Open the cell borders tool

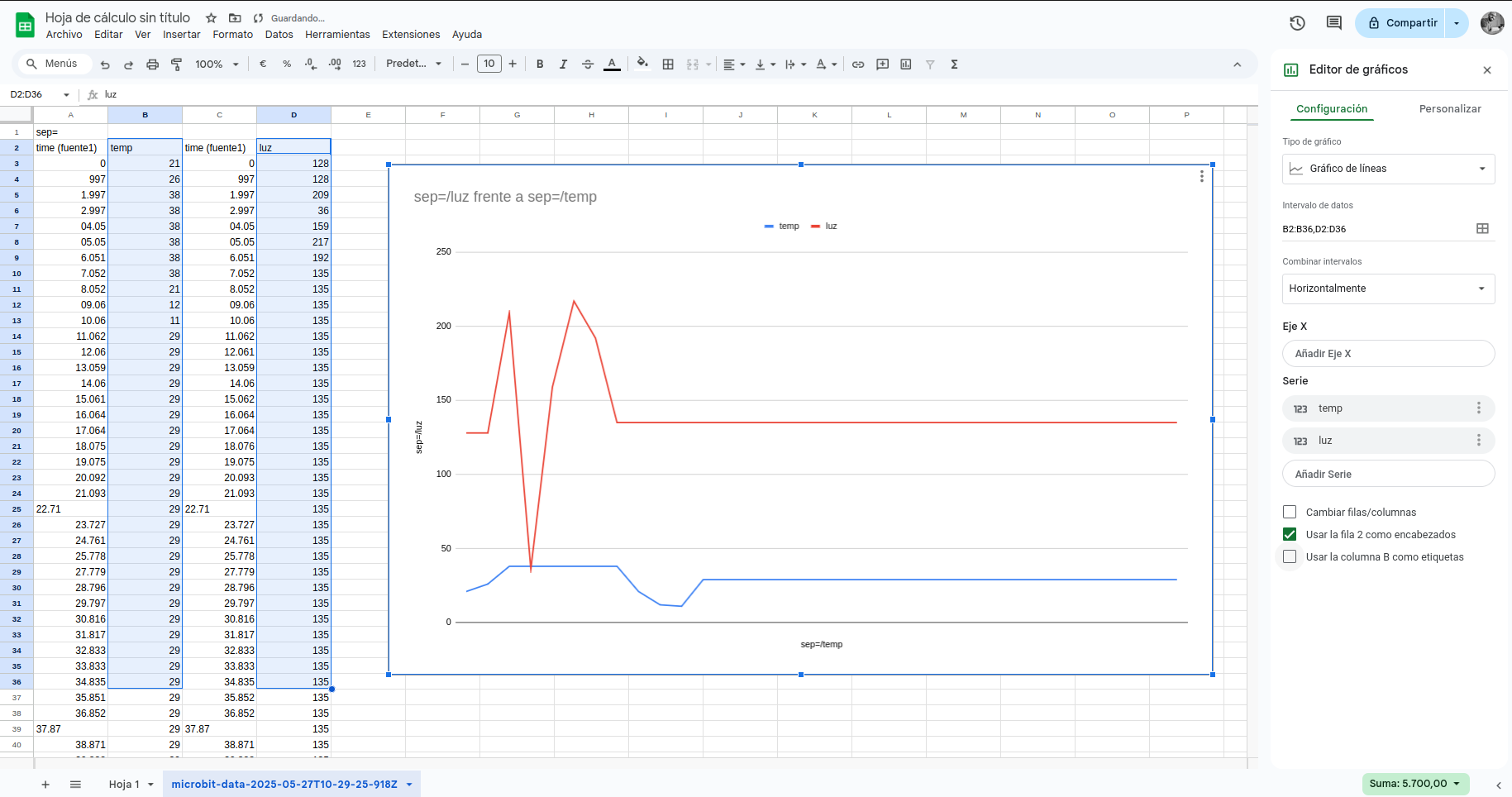tap(668, 64)
